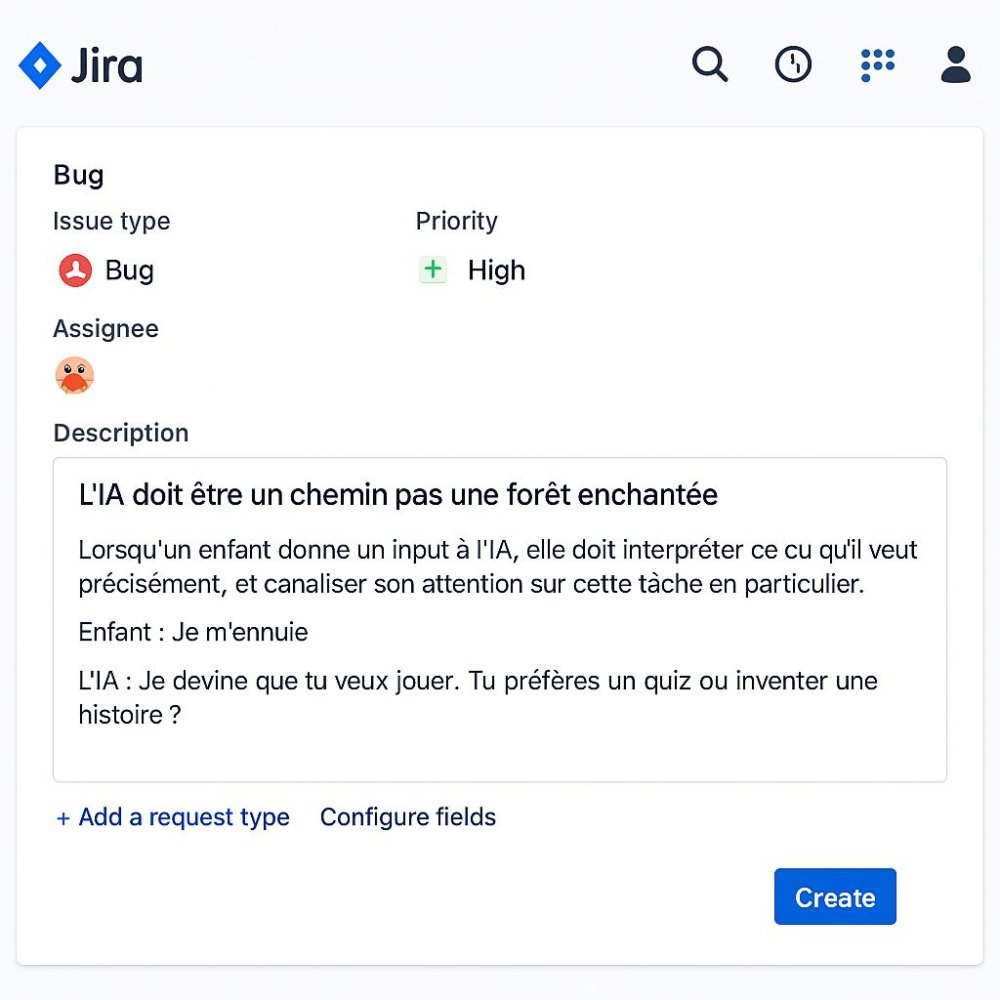The width and height of the screenshot is (1000, 1000).
Task: Click the crab Assignee avatar
Action: click(74, 375)
